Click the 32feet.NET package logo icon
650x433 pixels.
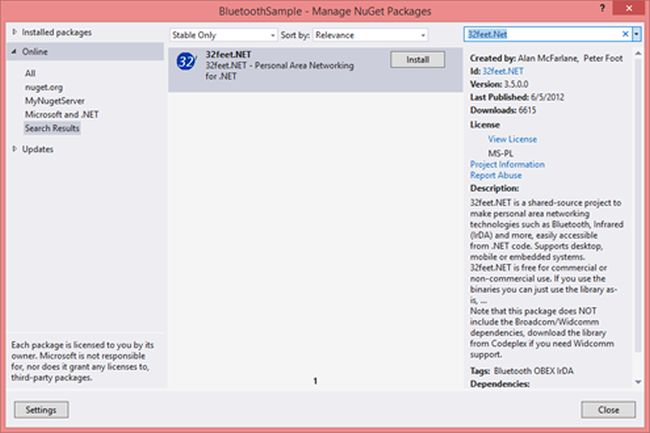(186, 62)
